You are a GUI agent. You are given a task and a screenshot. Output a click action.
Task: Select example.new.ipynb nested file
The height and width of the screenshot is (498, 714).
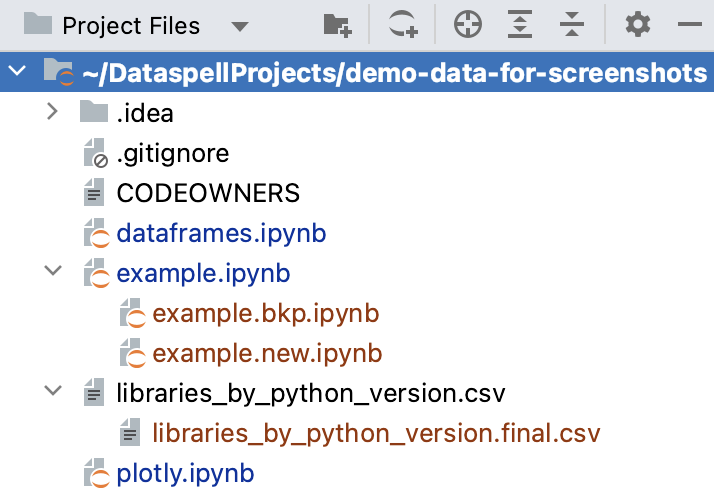point(268,353)
